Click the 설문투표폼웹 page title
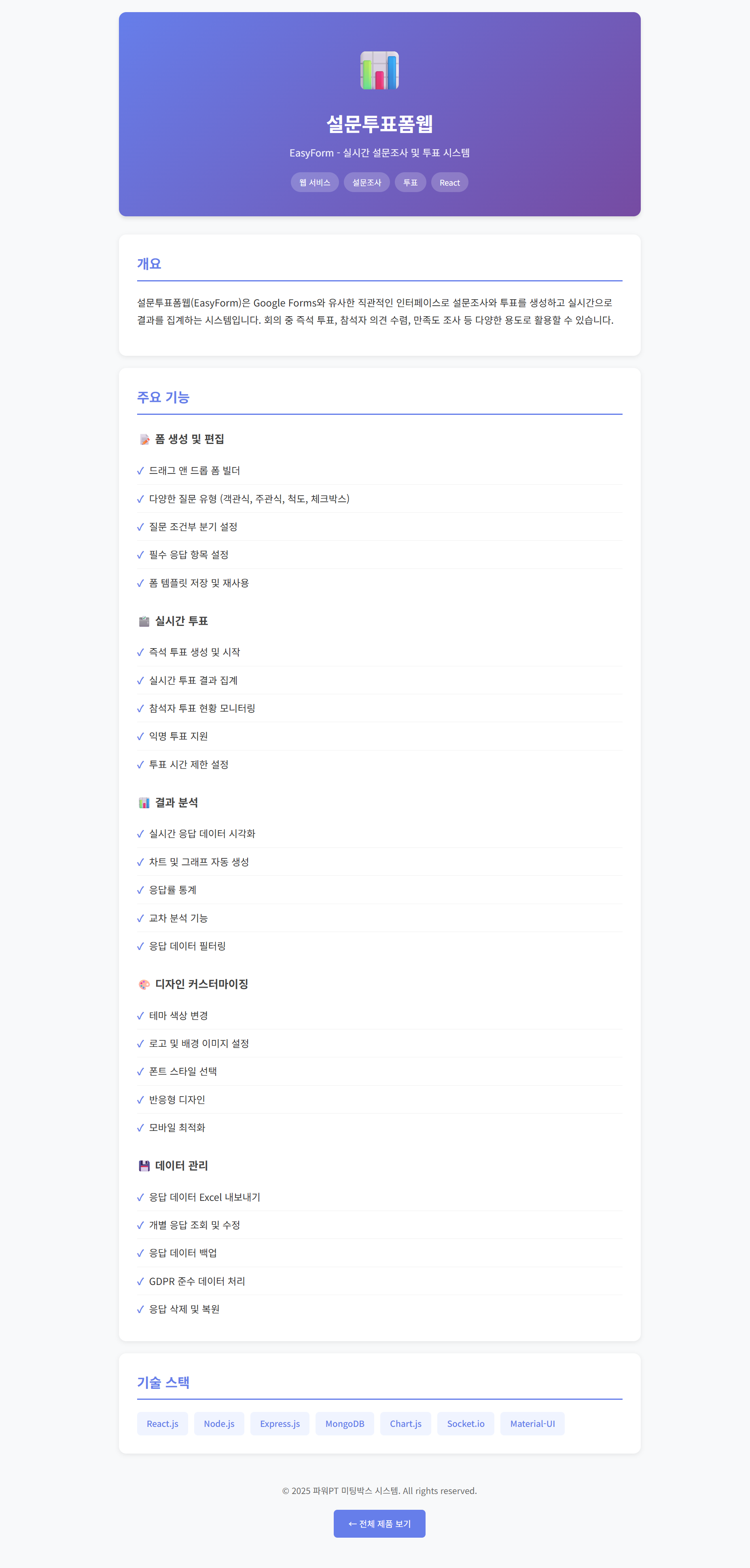The width and height of the screenshot is (750, 1568). pos(379,124)
